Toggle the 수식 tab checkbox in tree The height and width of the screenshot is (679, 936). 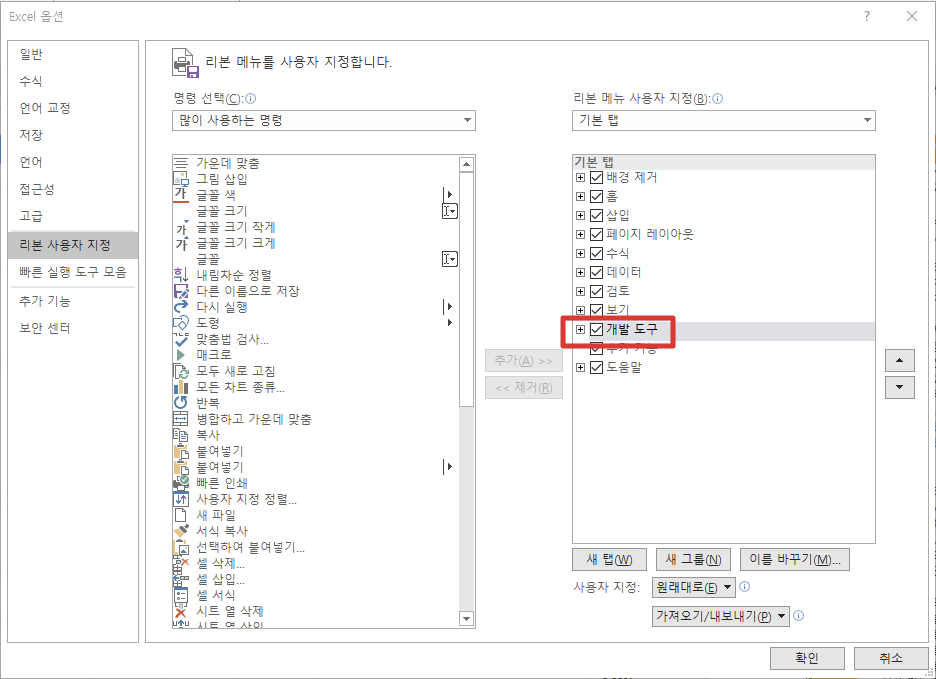click(596, 253)
